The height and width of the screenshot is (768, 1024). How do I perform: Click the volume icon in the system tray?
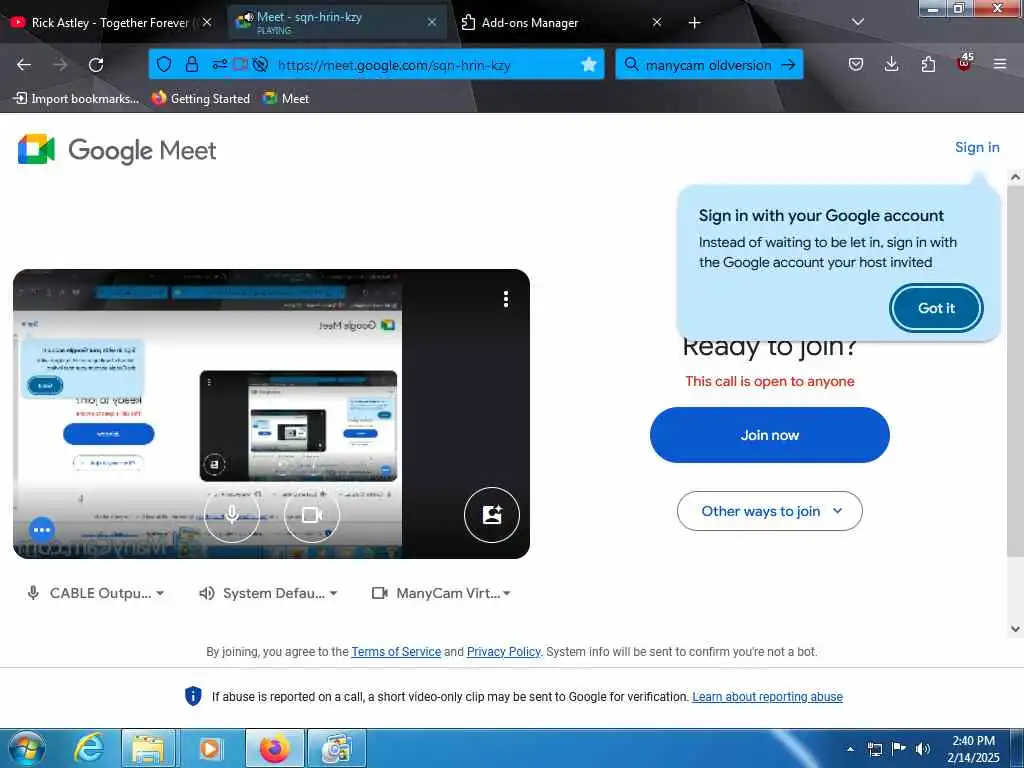(x=923, y=749)
